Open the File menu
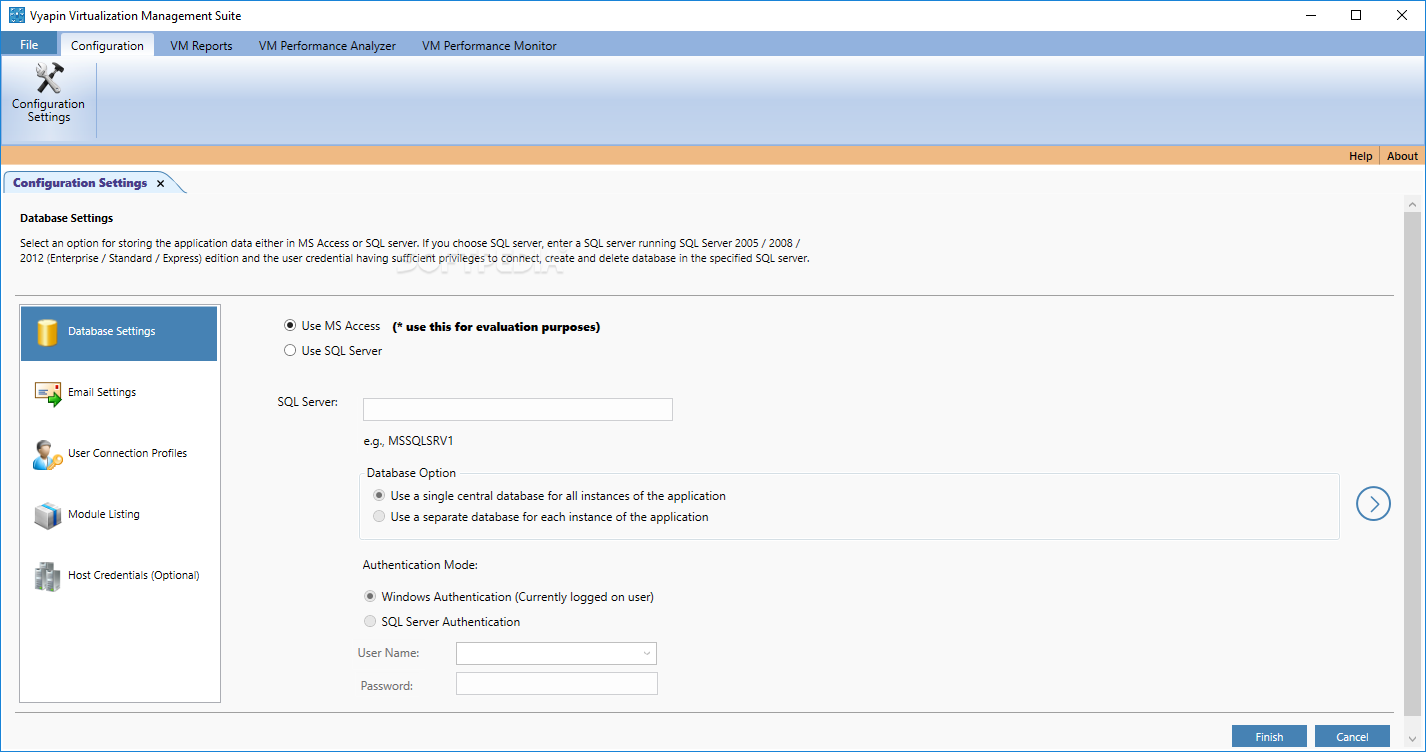 pyautogui.click(x=29, y=45)
